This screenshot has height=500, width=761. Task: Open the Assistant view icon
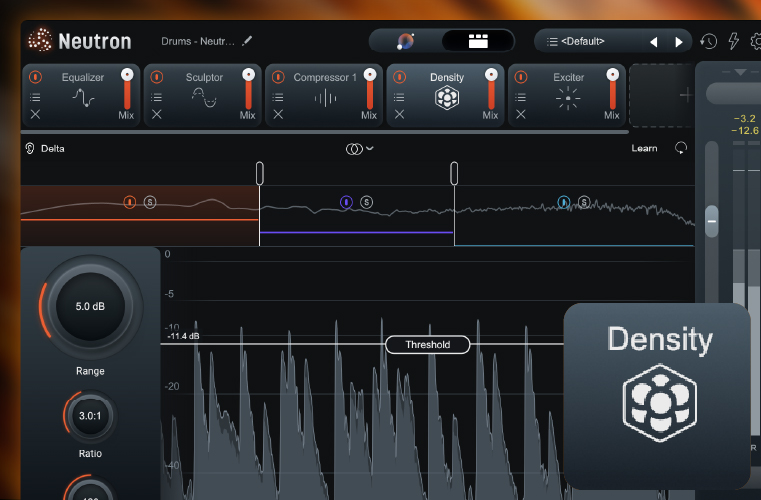pos(405,41)
